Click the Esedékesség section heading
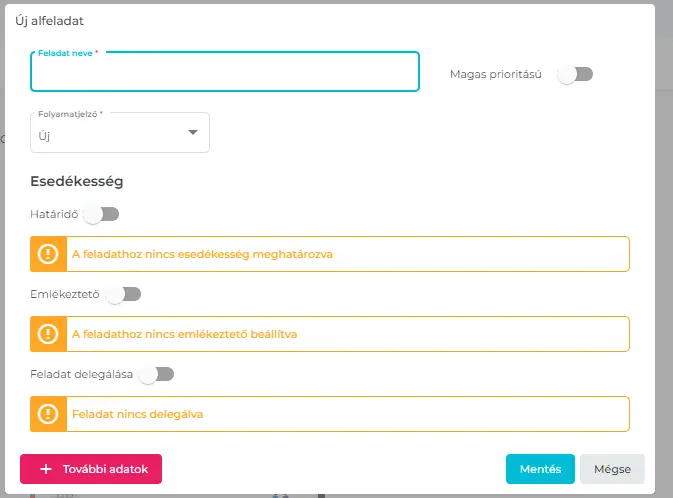 point(77,181)
